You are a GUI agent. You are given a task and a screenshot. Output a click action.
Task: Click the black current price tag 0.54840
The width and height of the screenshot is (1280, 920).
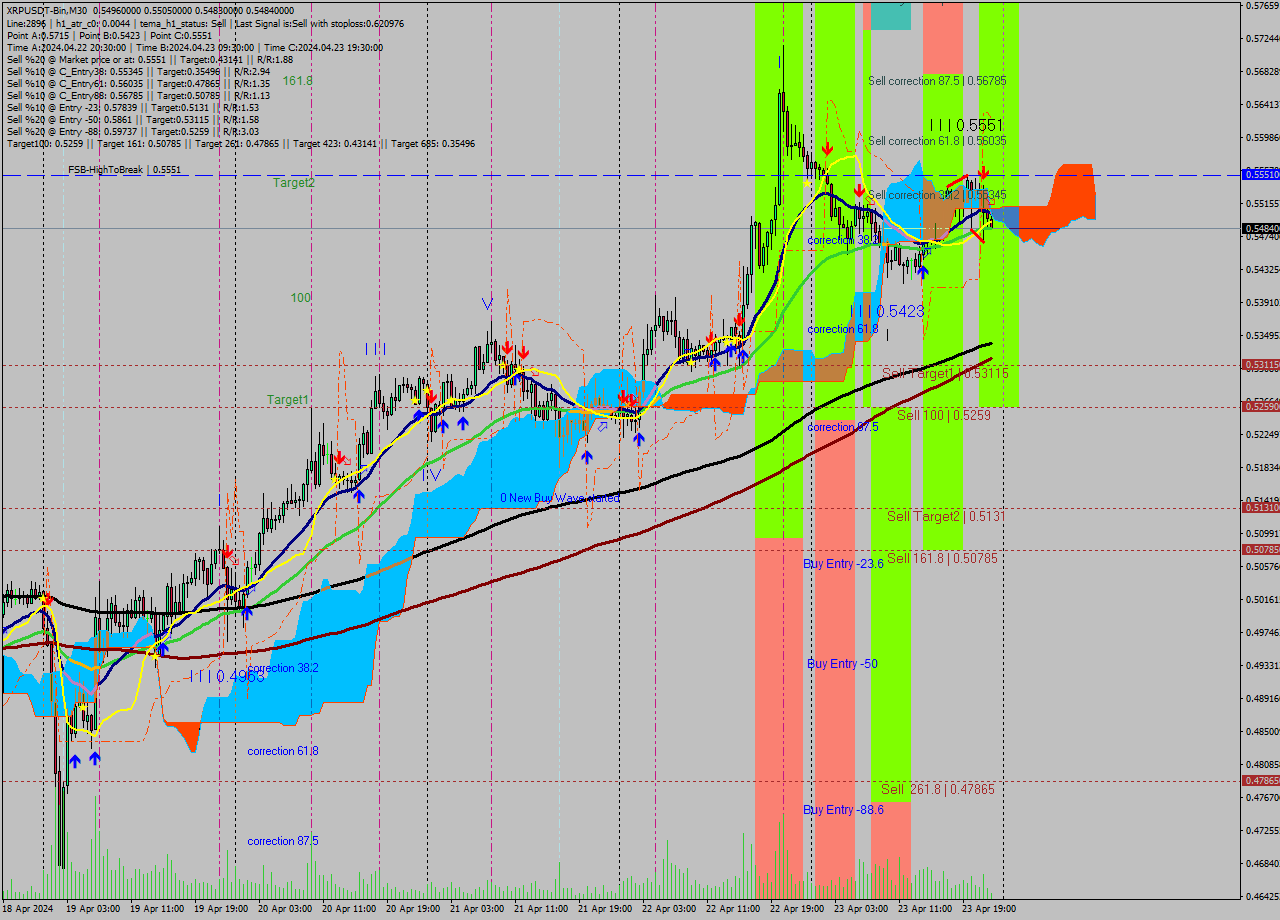pyautogui.click(x=1261, y=229)
